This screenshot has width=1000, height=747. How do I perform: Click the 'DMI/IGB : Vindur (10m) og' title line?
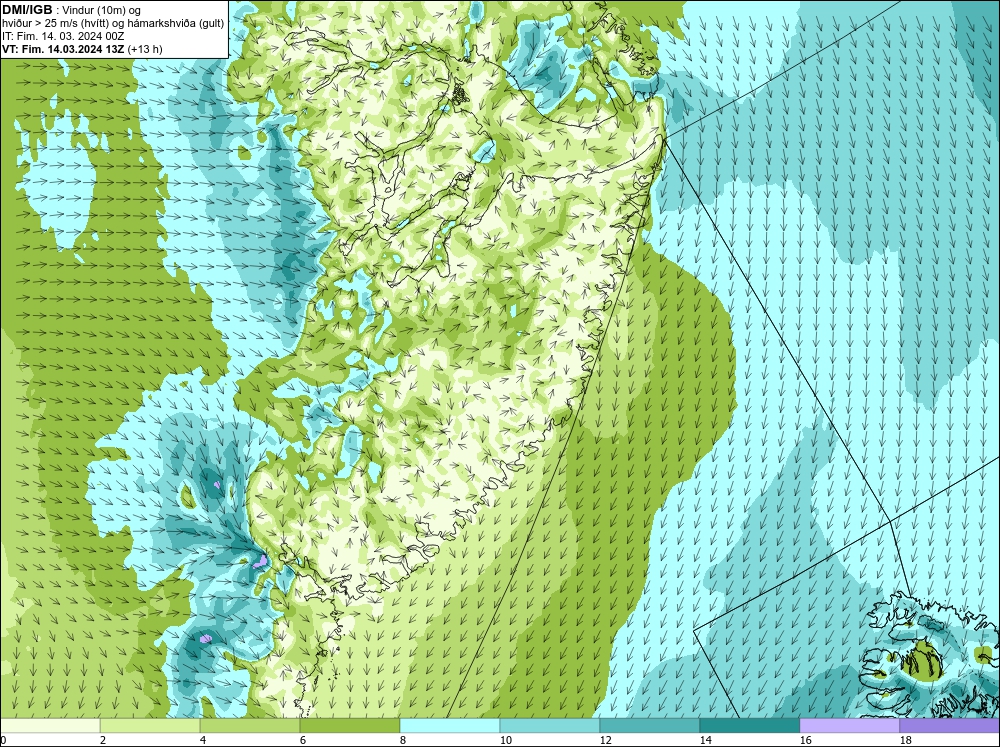72,10
